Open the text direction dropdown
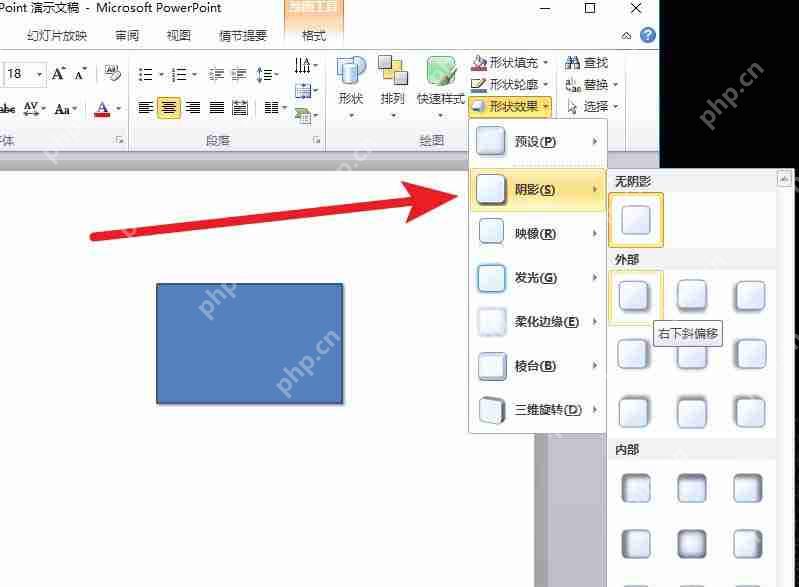This screenshot has height=587, width=799. pyautogui.click(x=306, y=65)
